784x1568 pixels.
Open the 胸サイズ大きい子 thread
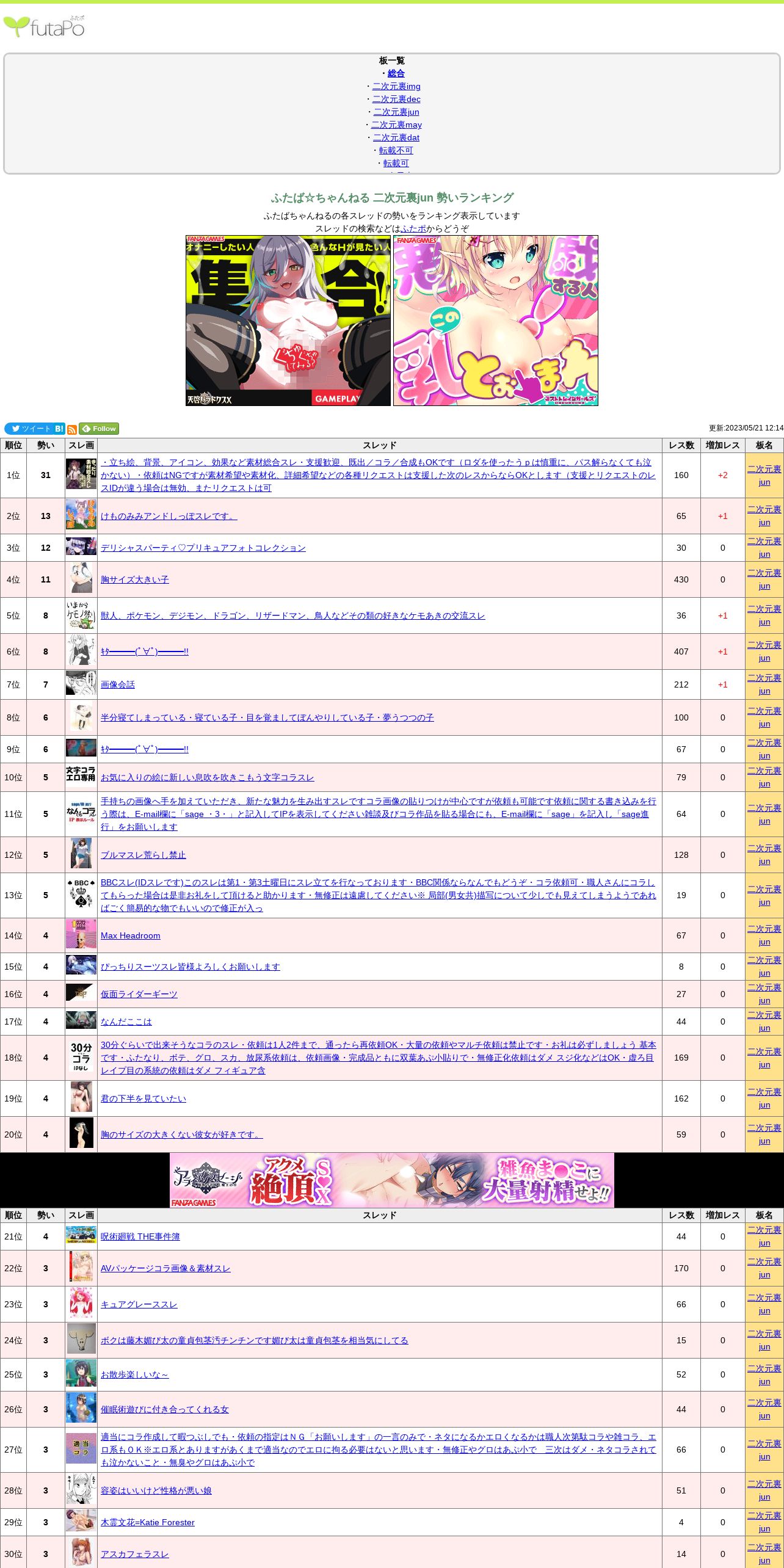click(x=135, y=579)
